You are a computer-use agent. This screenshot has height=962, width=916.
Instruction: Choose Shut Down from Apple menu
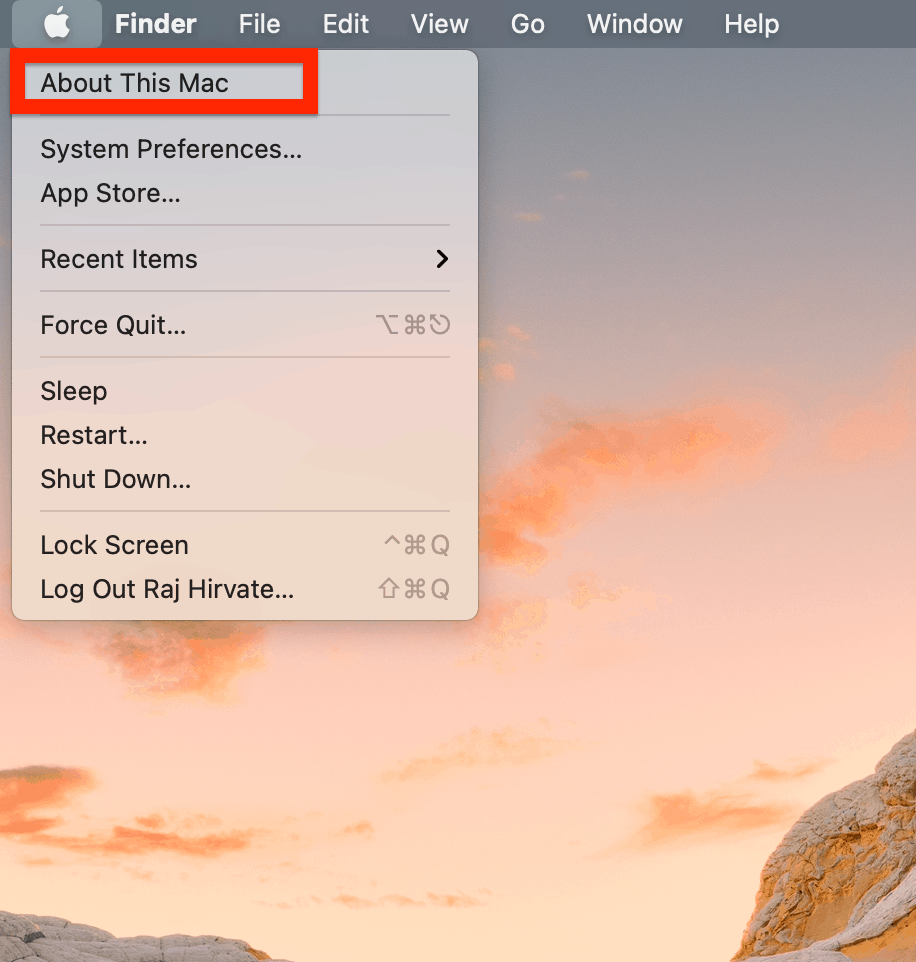point(115,479)
